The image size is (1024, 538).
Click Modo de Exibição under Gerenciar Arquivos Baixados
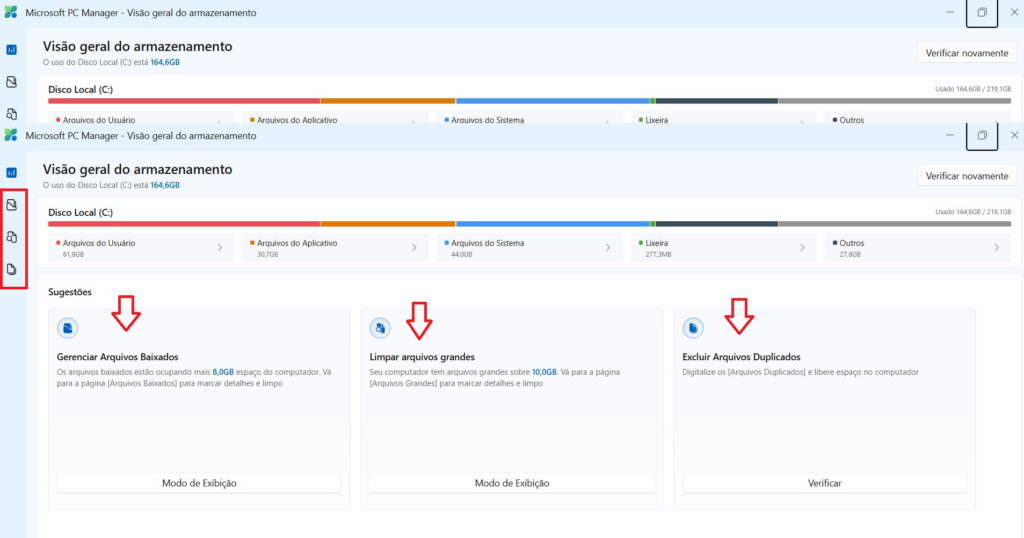pos(199,483)
